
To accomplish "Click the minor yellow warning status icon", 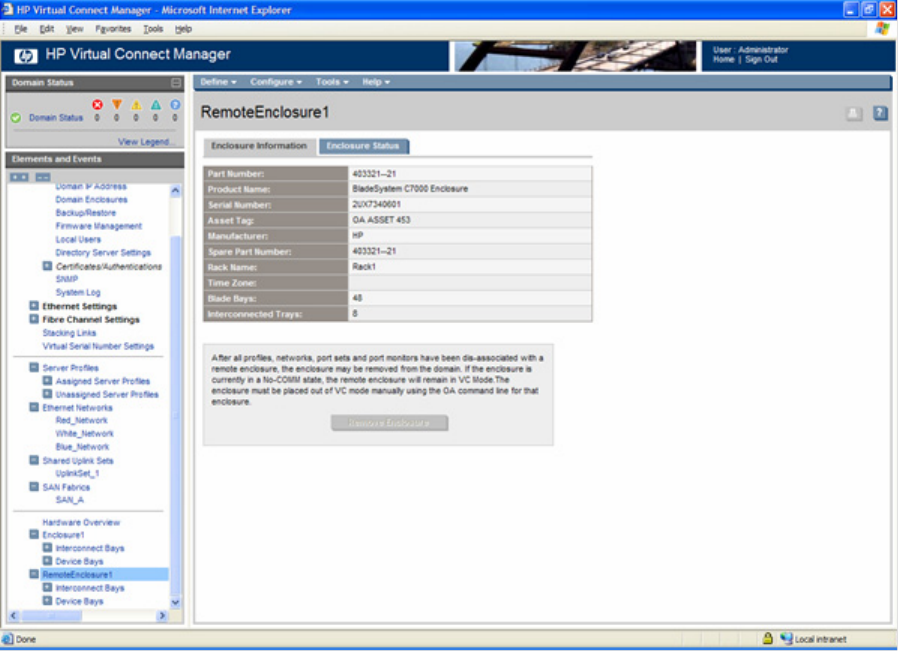I will pos(136,104).
